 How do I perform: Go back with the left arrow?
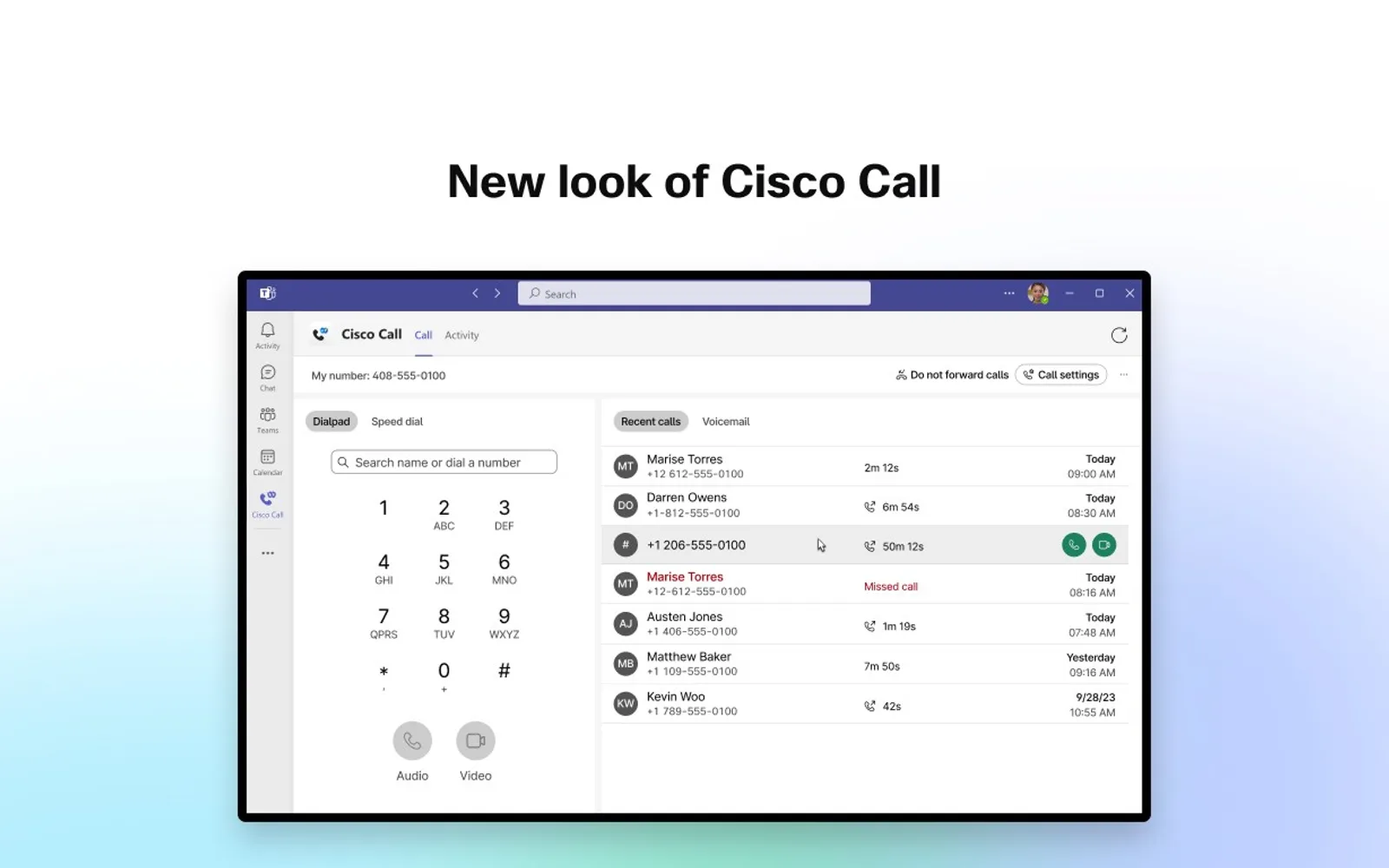tap(475, 293)
